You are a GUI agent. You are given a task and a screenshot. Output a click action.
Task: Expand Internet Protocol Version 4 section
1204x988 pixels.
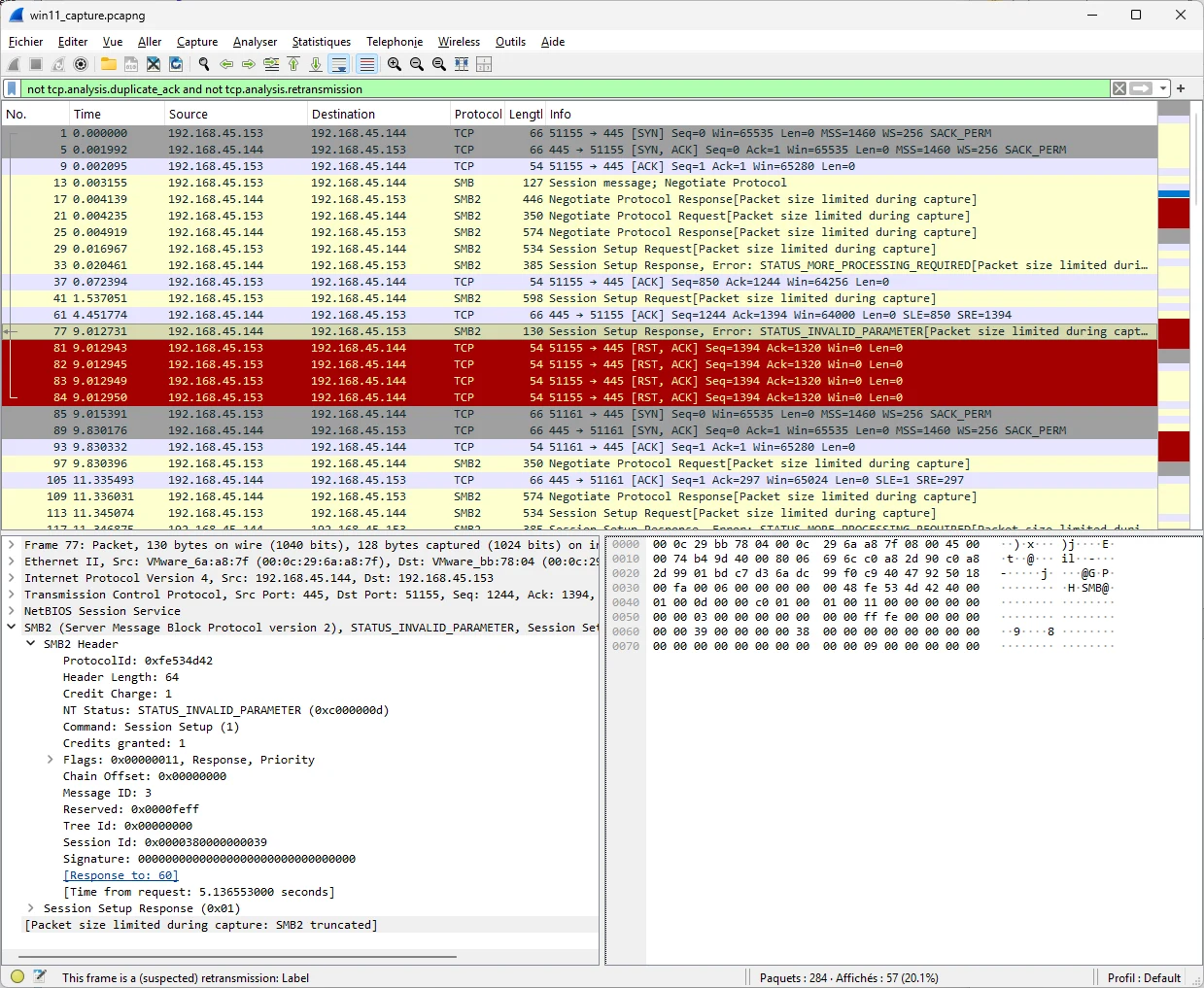pos(11,578)
